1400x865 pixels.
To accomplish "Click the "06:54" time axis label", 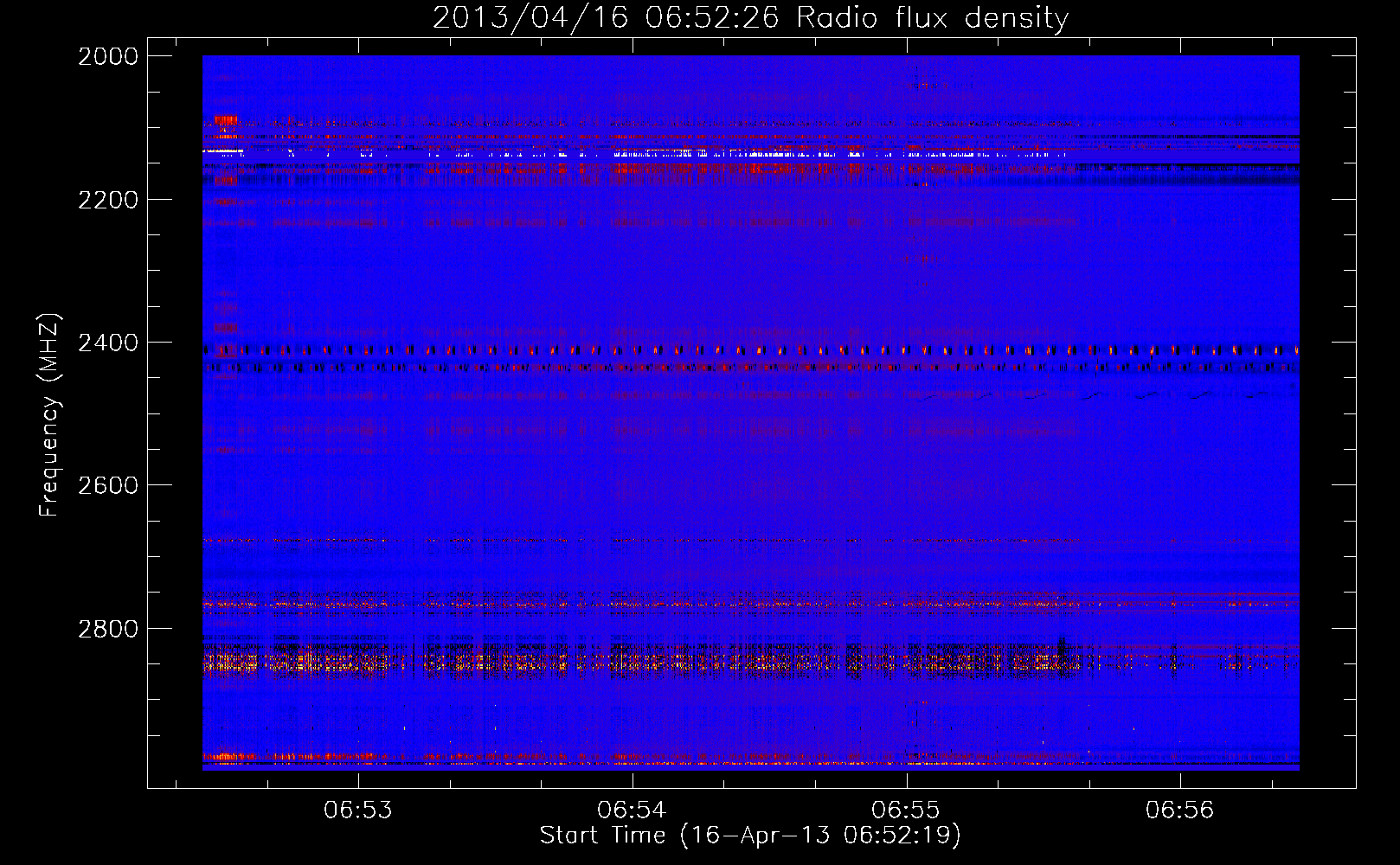I will click(632, 810).
